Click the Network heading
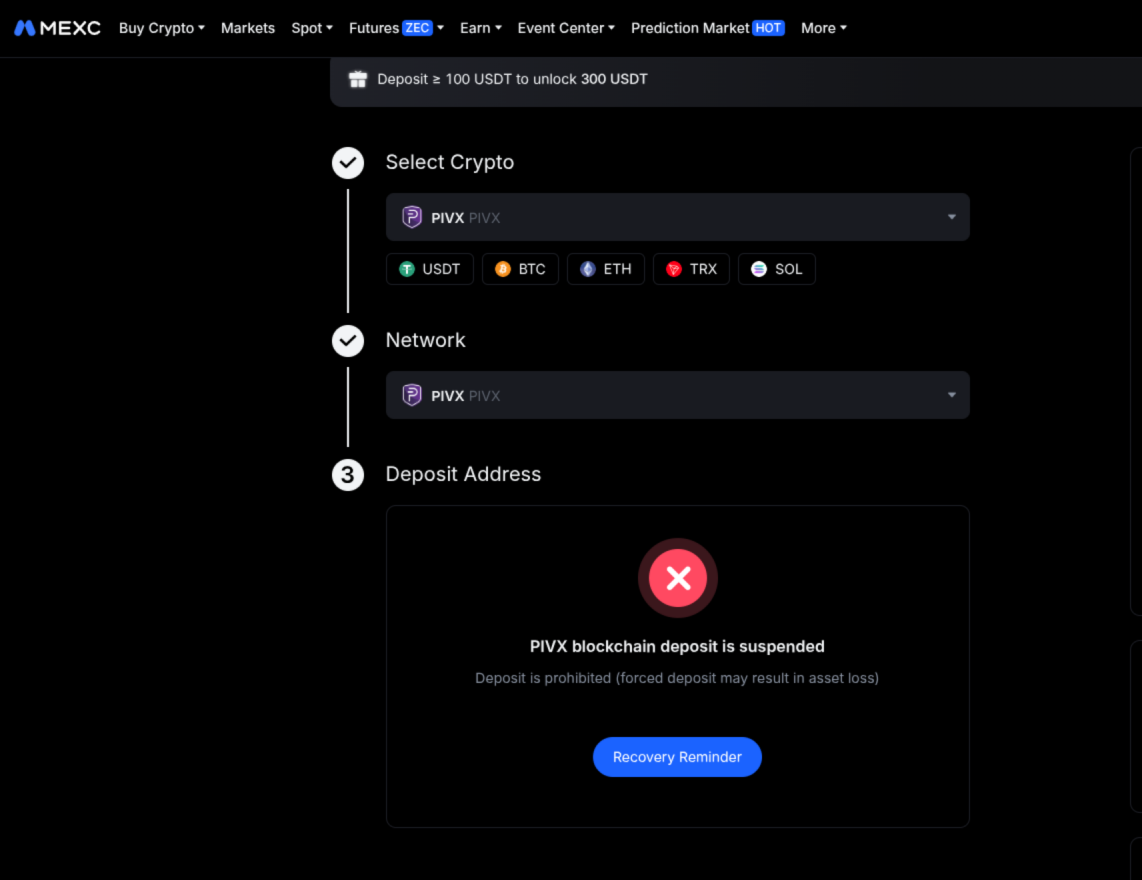 [425, 340]
